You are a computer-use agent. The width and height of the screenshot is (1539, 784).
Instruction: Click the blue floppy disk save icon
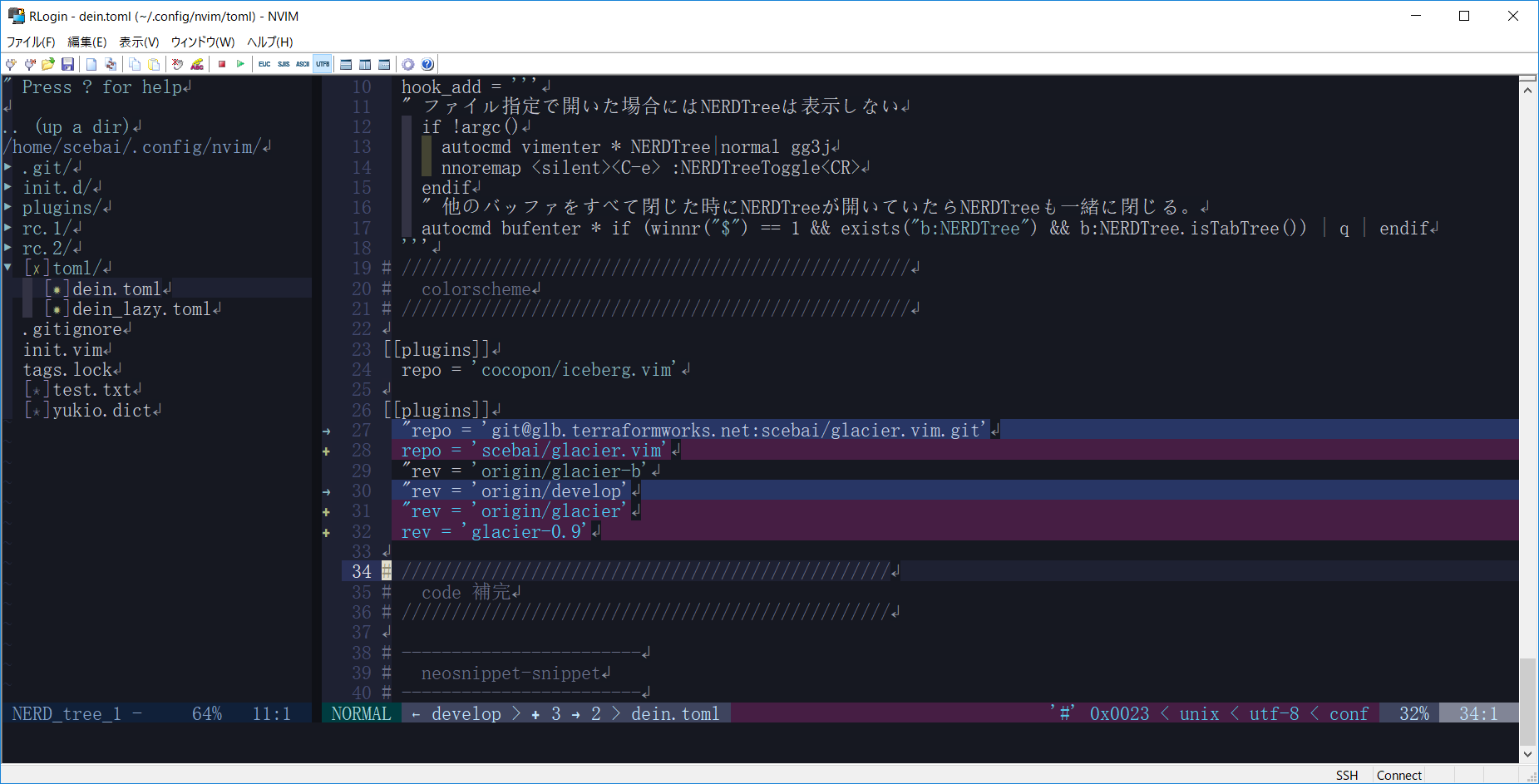pyautogui.click(x=68, y=64)
